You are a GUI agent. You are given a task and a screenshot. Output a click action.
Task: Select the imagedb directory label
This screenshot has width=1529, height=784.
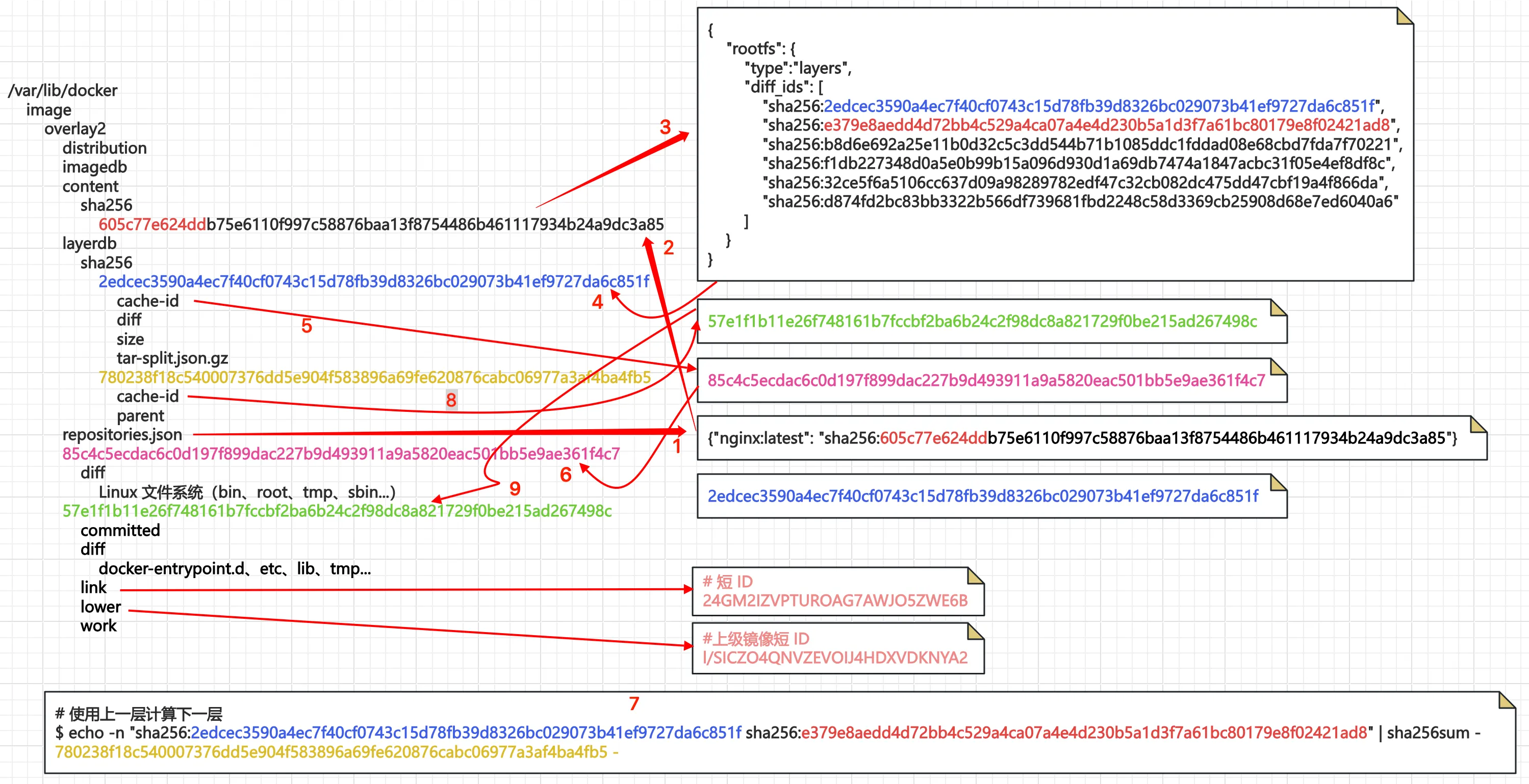[x=94, y=167]
